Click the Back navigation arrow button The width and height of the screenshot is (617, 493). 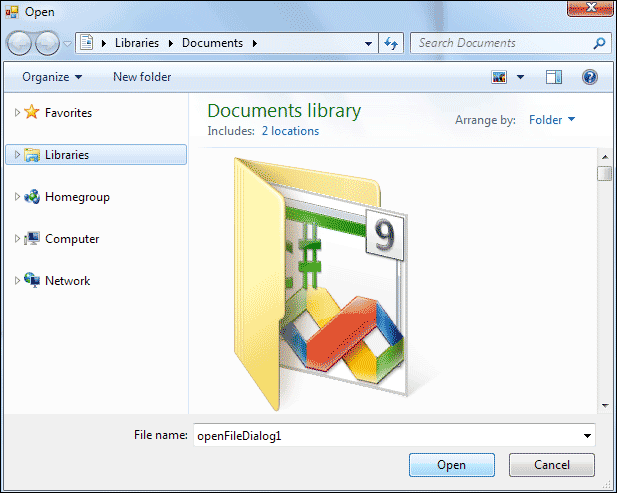coord(19,43)
